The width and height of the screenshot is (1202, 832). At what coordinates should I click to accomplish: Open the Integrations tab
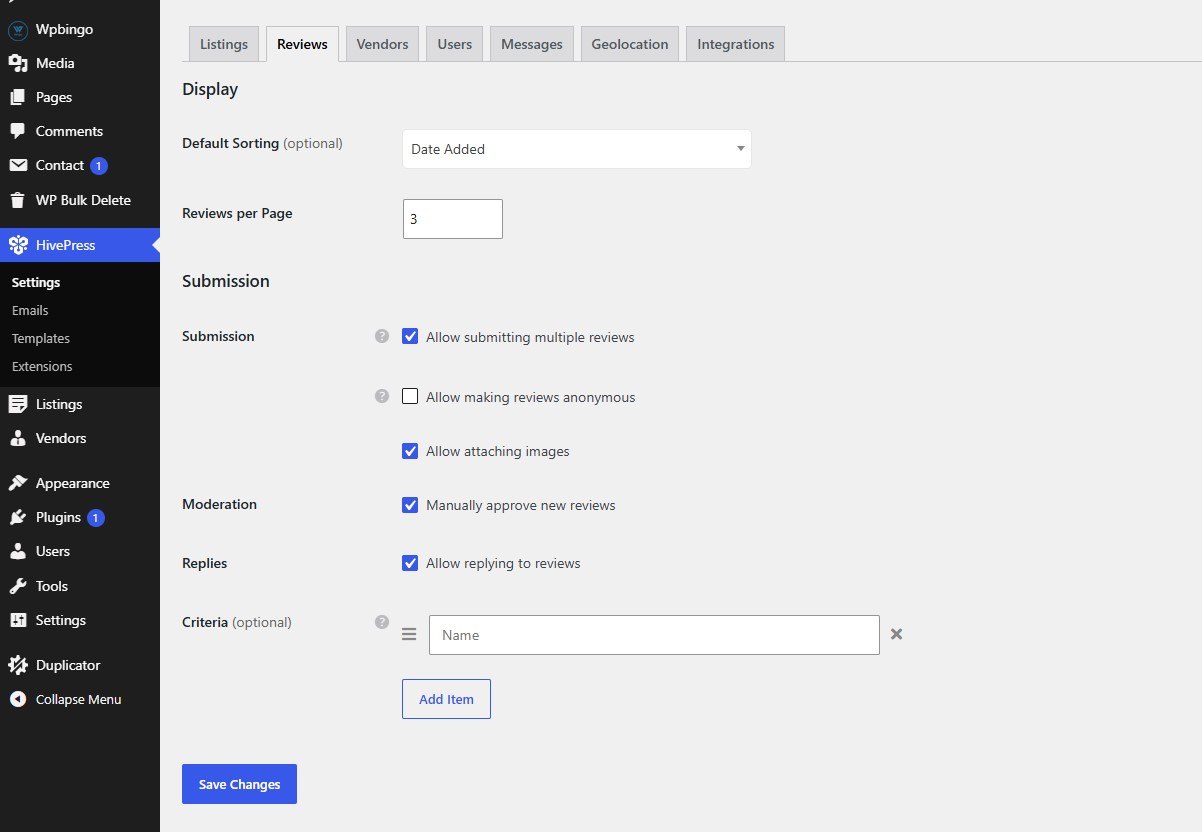click(x=736, y=44)
